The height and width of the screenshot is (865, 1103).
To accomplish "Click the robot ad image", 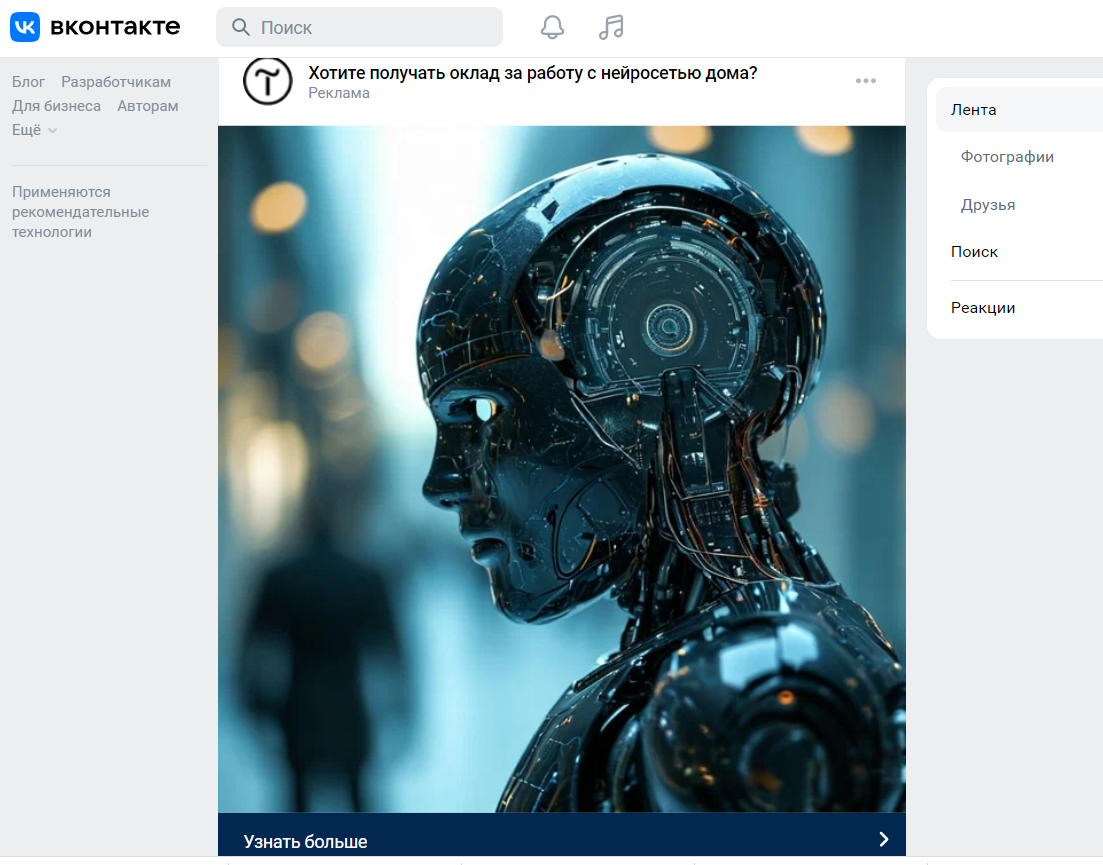I will click(561, 469).
